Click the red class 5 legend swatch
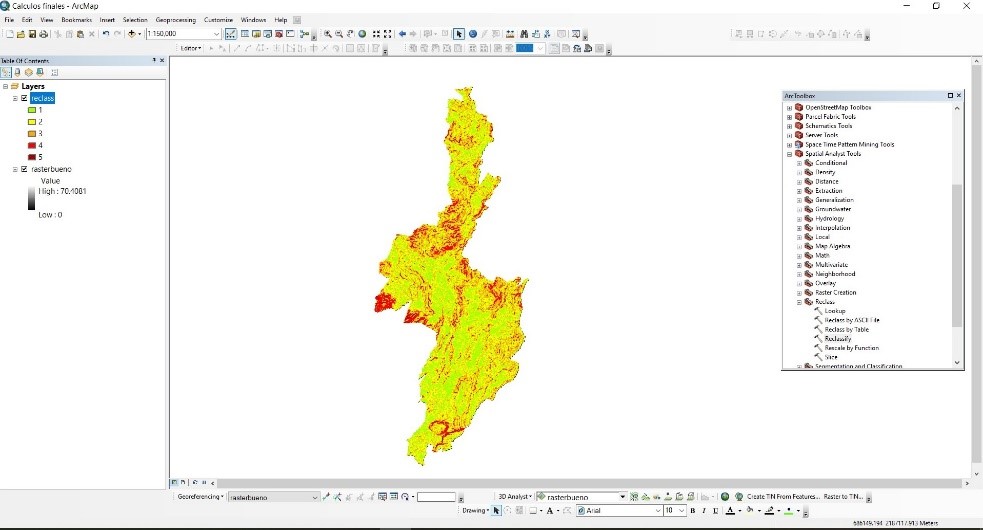 click(31, 157)
